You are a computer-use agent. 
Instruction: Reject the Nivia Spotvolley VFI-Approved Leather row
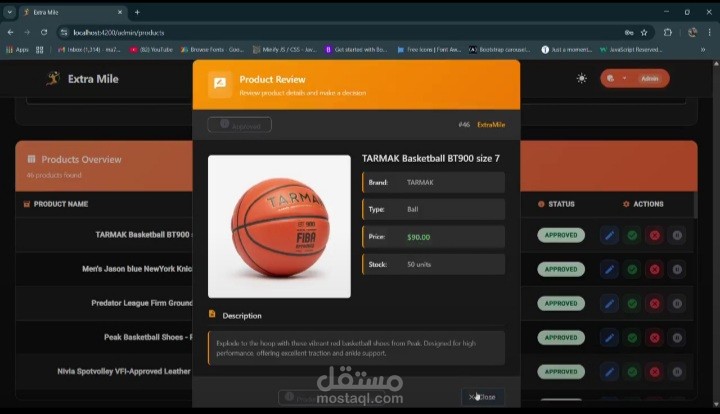click(655, 372)
